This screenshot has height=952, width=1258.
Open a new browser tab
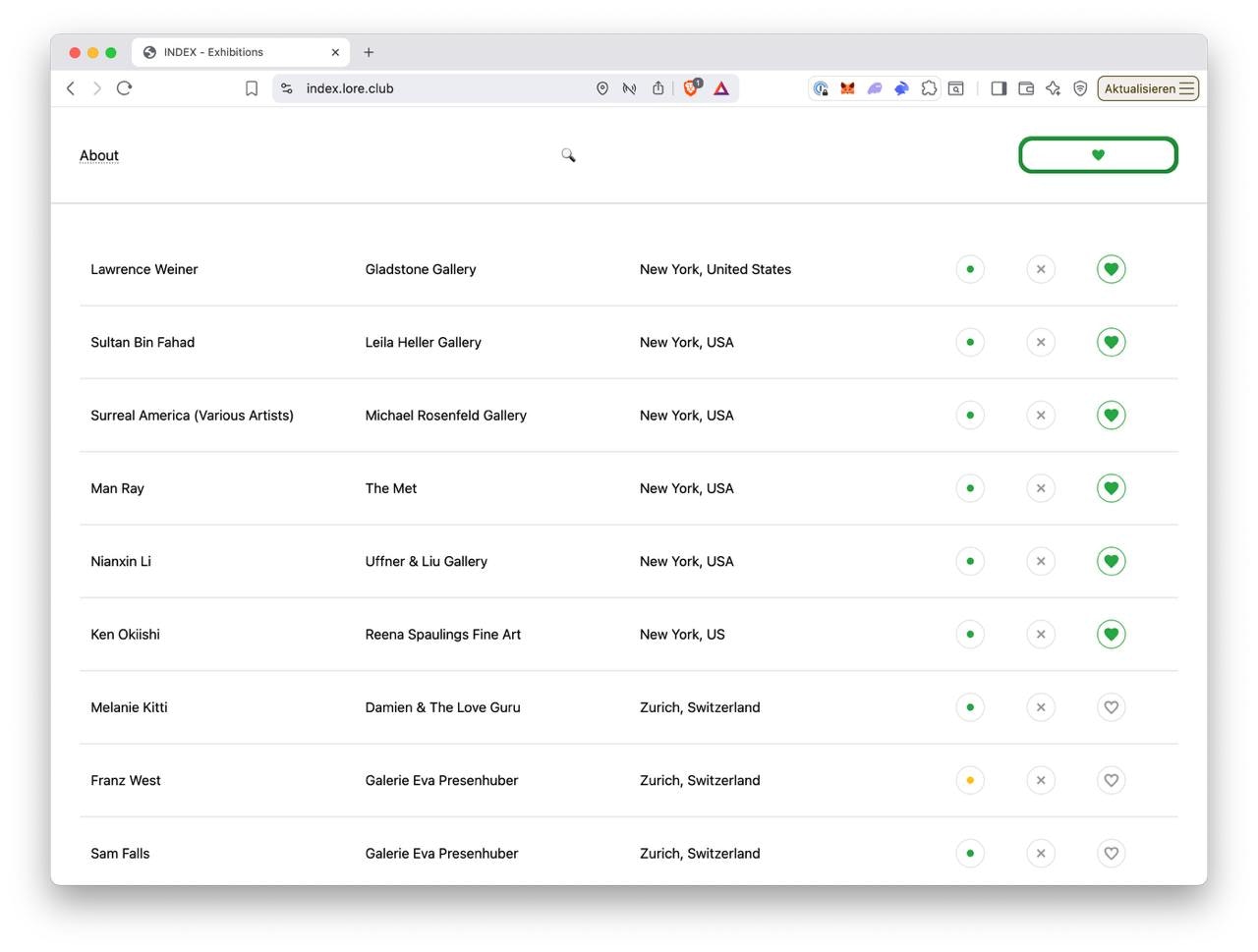coord(369,52)
